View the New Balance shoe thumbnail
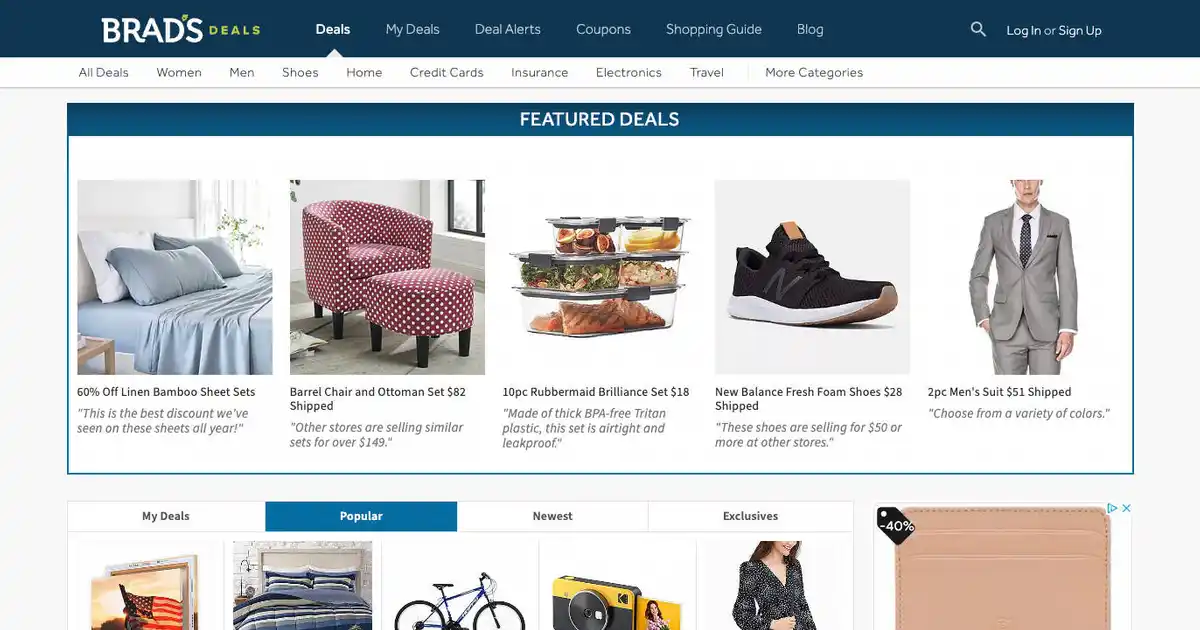Screen dimensions: 1200x630 [x=812, y=277]
